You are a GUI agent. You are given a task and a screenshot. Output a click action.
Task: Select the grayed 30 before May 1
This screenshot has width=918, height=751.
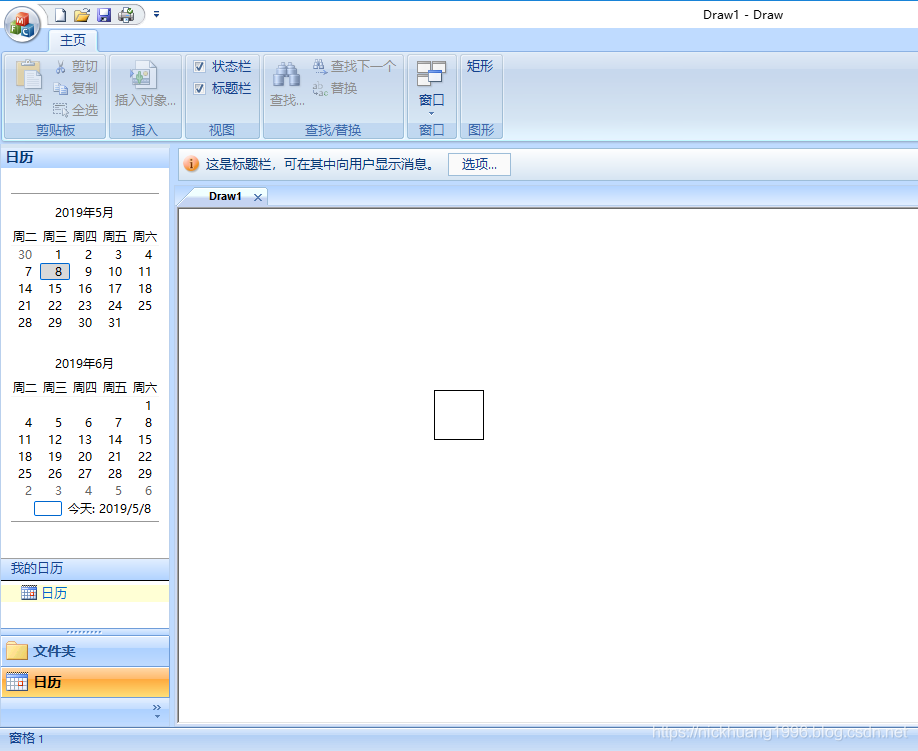[25, 255]
